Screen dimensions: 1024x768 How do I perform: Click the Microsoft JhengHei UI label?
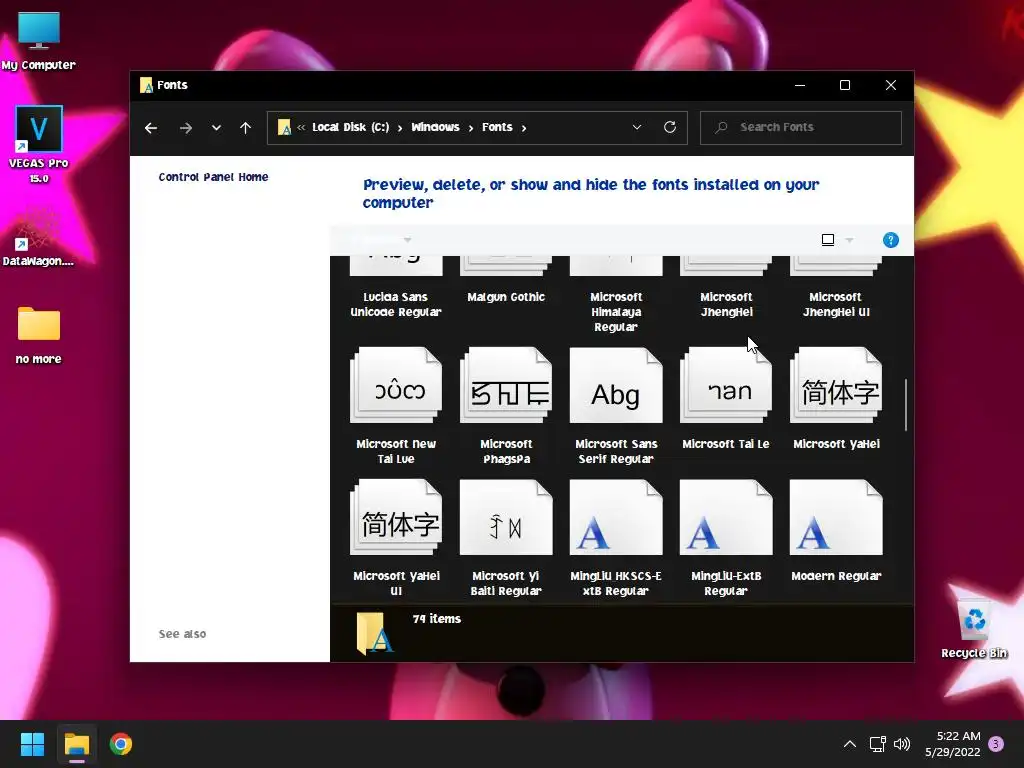click(x=836, y=304)
